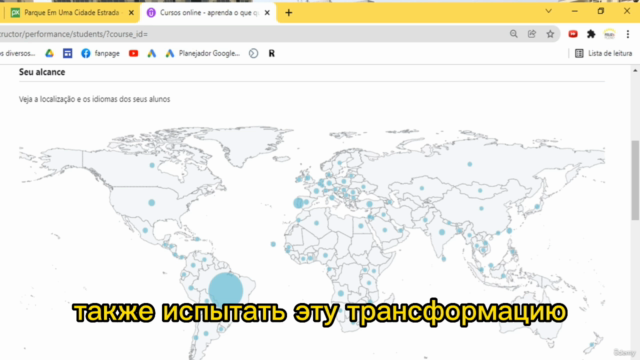
Task: Click the zoom magnifier icon in address bar
Action: pyautogui.click(x=513, y=34)
